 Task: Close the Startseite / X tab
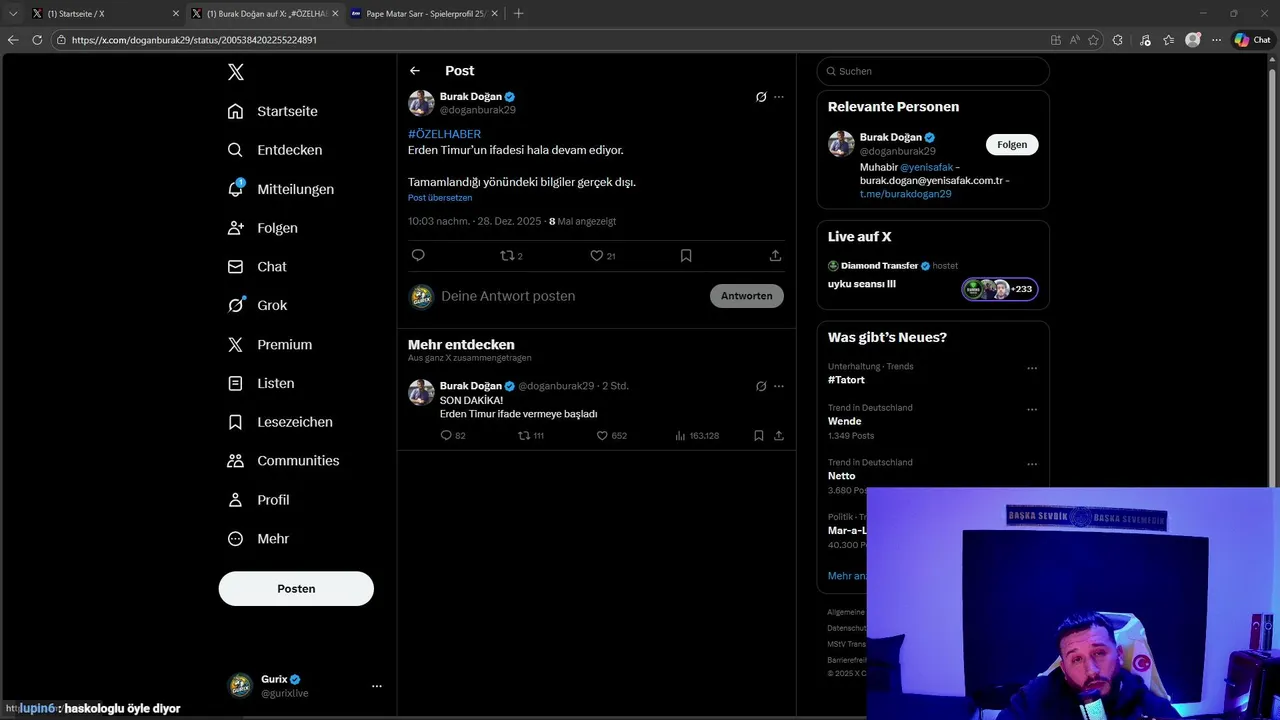[x=176, y=14]
